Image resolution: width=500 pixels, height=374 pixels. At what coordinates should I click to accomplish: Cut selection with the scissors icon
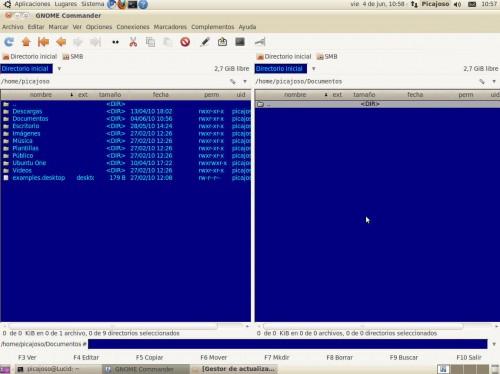coord(133,42)
